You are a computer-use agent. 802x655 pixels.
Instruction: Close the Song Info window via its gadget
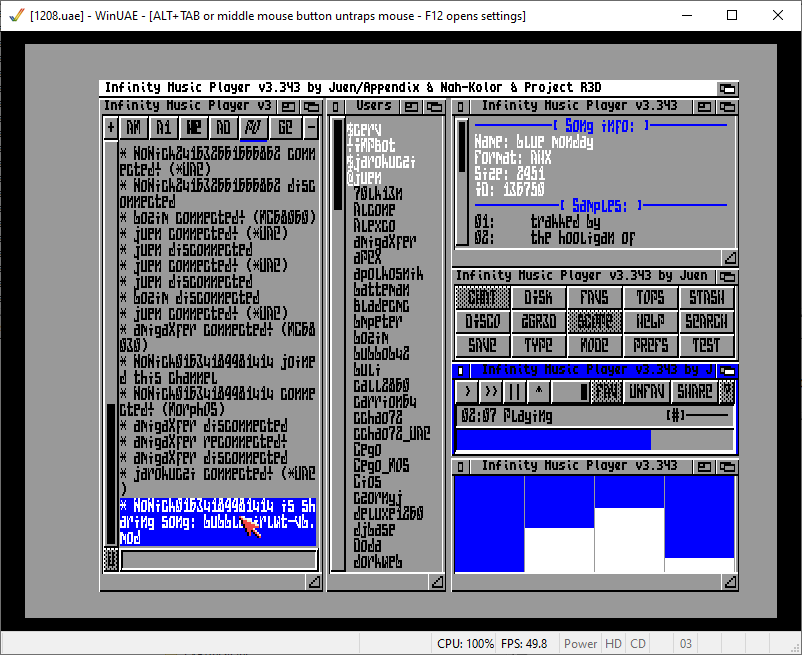(x=460, y=107)
